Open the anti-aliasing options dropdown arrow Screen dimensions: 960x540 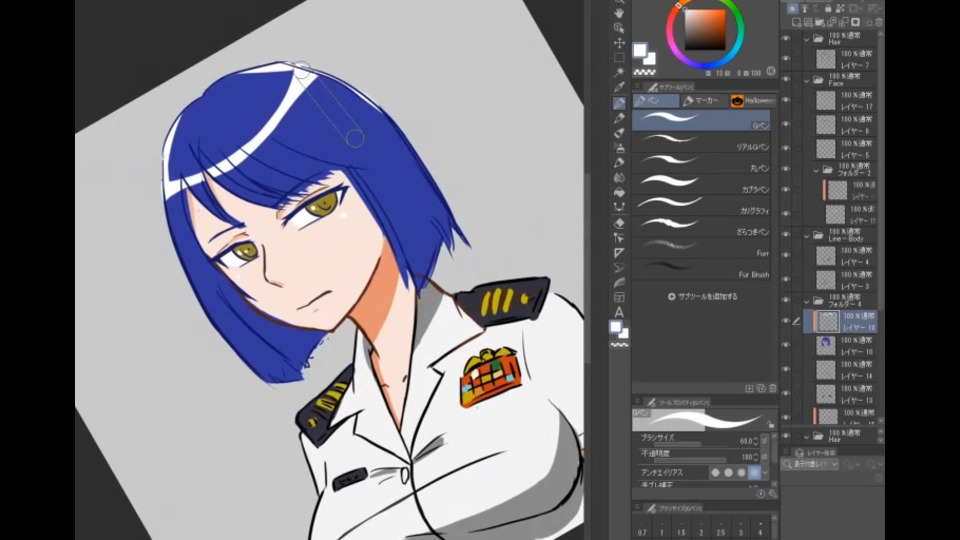765,472
